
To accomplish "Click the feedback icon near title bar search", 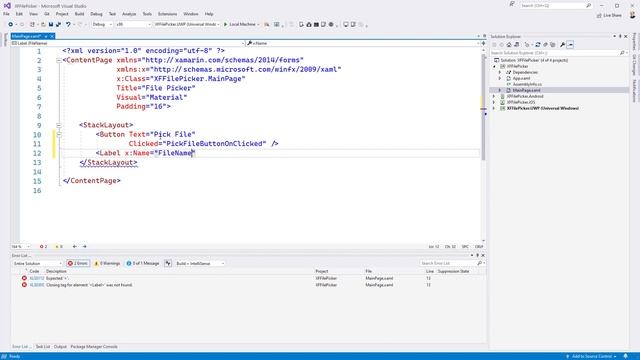I will pos(512,4).
